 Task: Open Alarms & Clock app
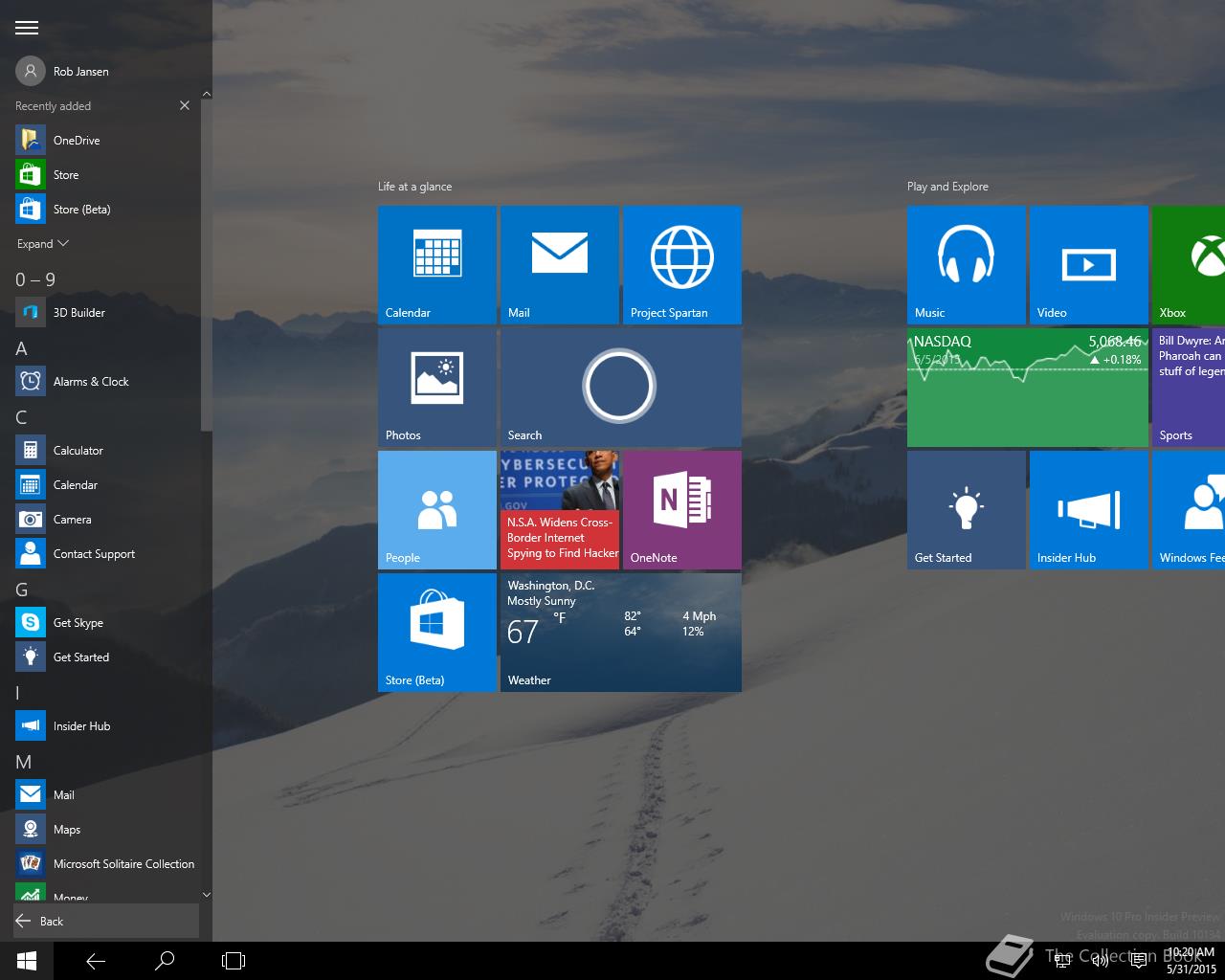click(x=106, y=381)
